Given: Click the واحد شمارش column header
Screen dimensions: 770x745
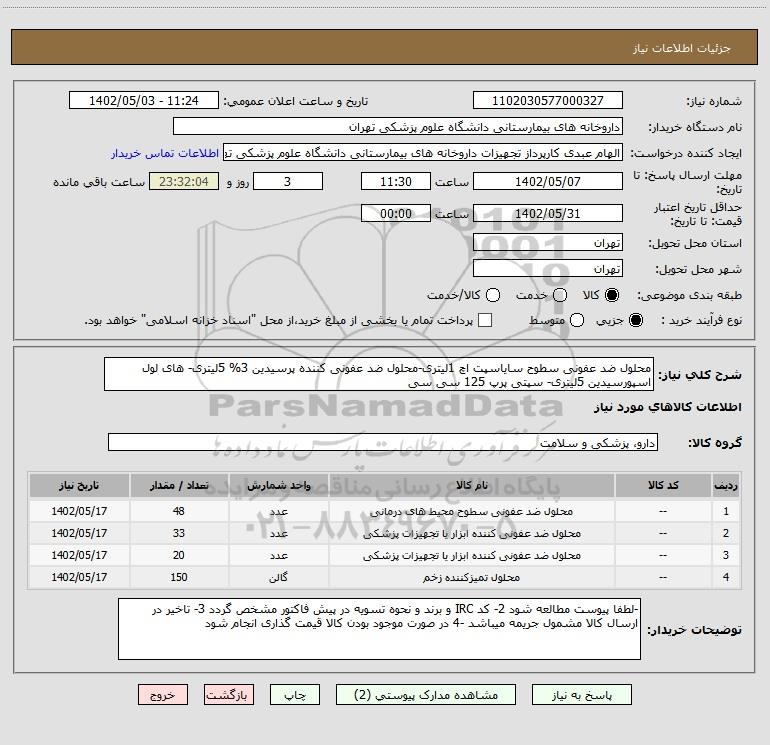Looking at the screenshot, I should (x=278, y=485).
